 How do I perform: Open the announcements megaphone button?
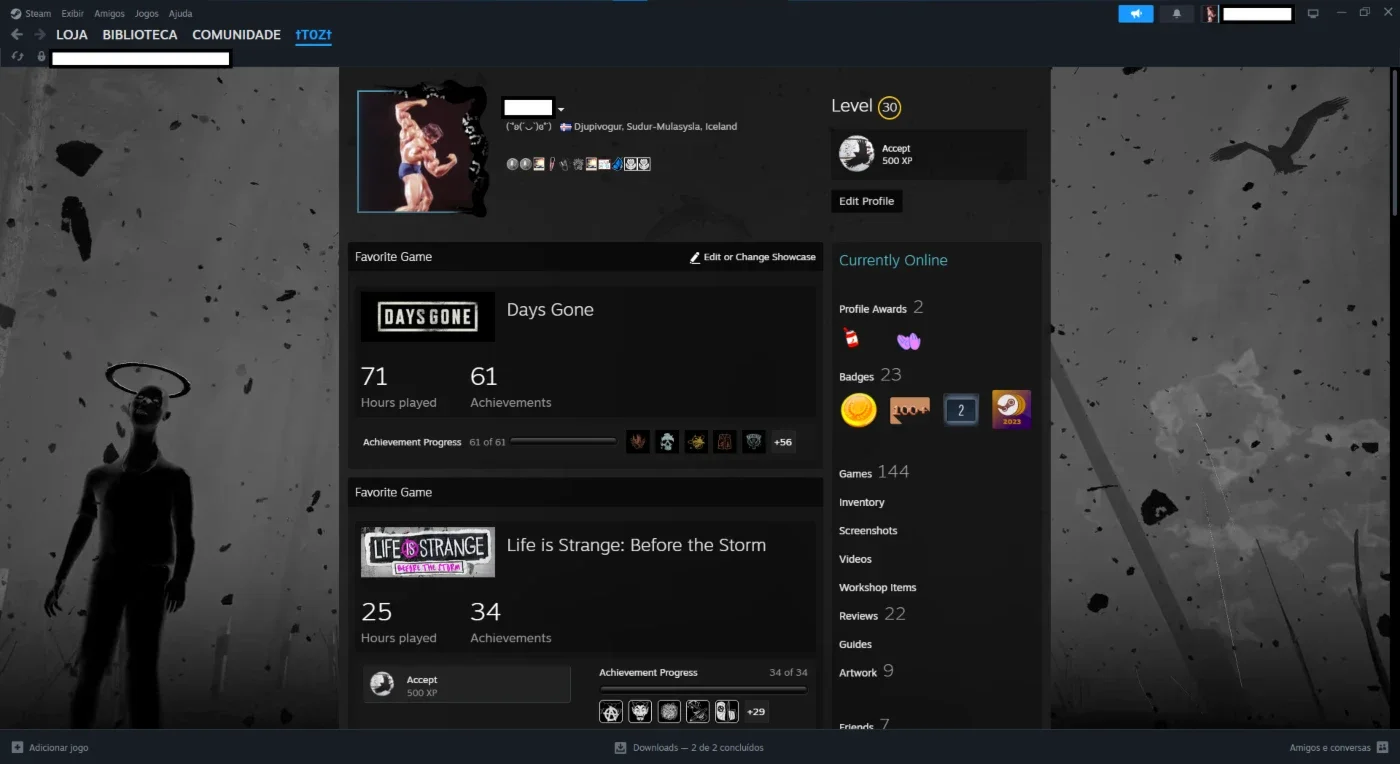click(1136, 14)
